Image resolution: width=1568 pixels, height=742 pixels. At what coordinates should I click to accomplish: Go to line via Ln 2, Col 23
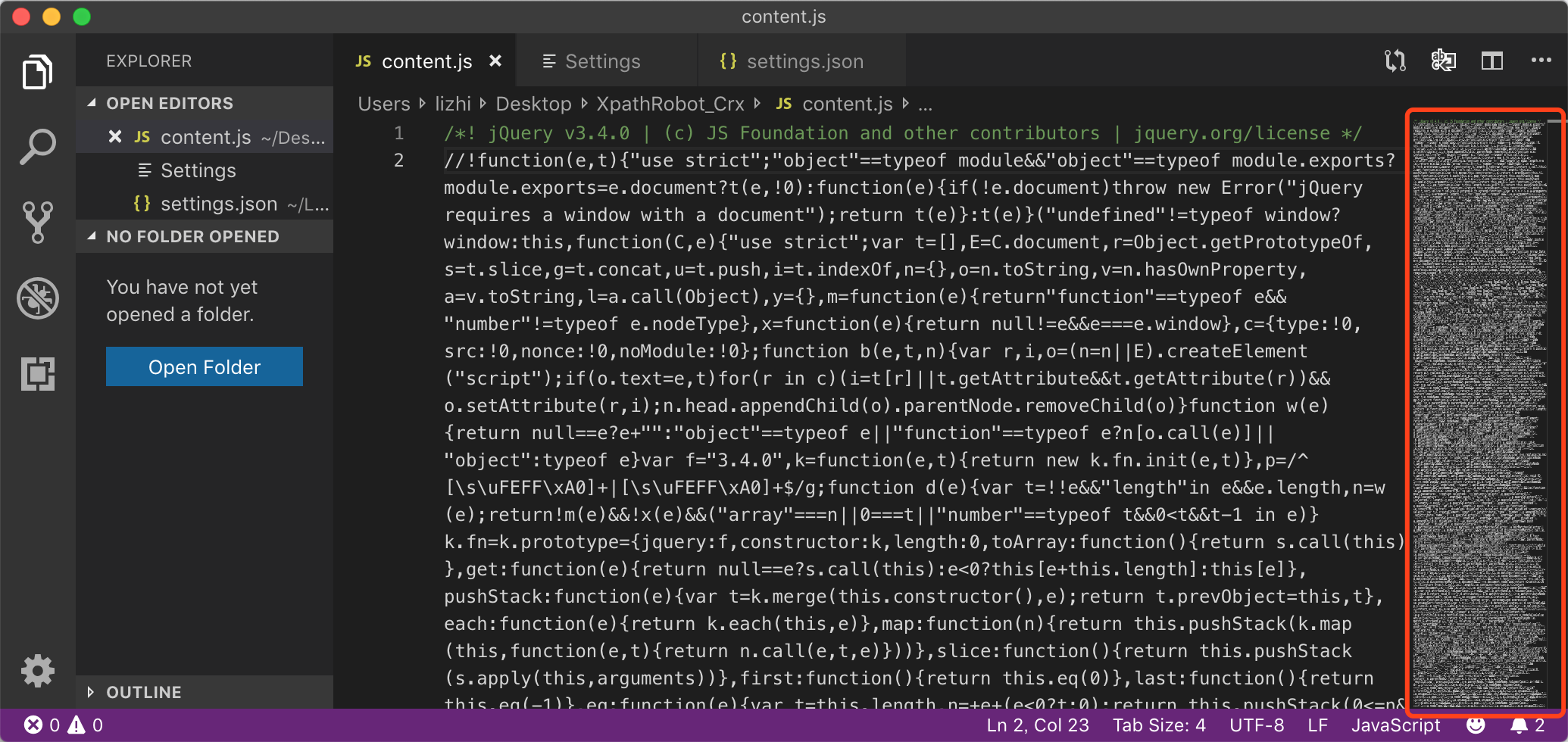click(1038, 725)
